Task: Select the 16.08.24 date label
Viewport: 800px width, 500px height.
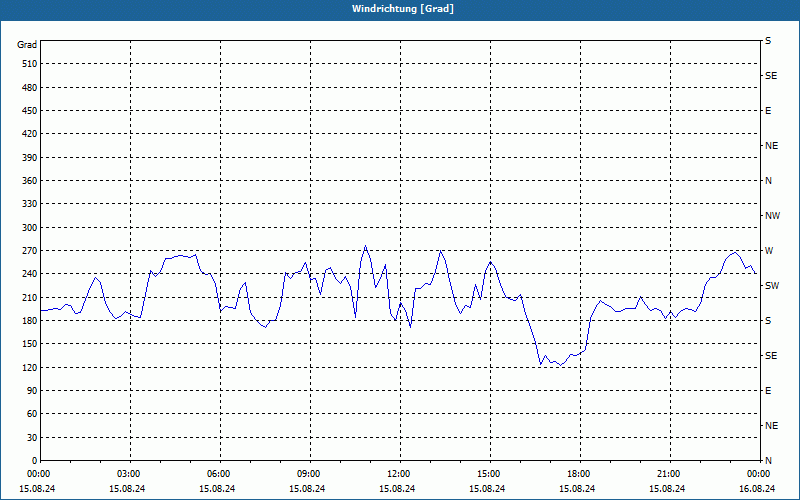Action: [757, 489]
